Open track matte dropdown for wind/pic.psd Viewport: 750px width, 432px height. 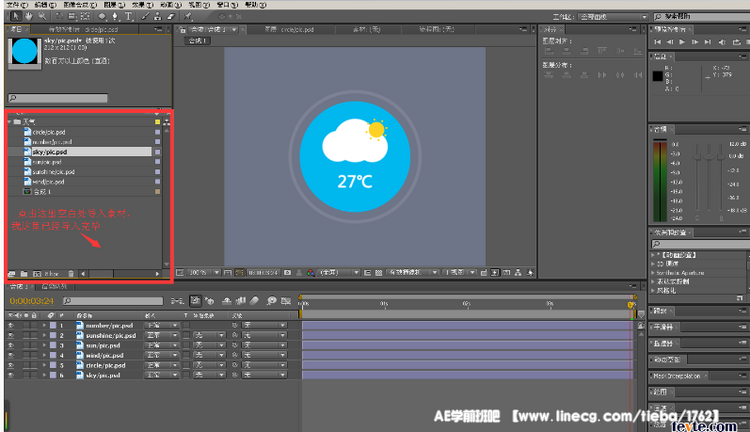tap(209, 355)
